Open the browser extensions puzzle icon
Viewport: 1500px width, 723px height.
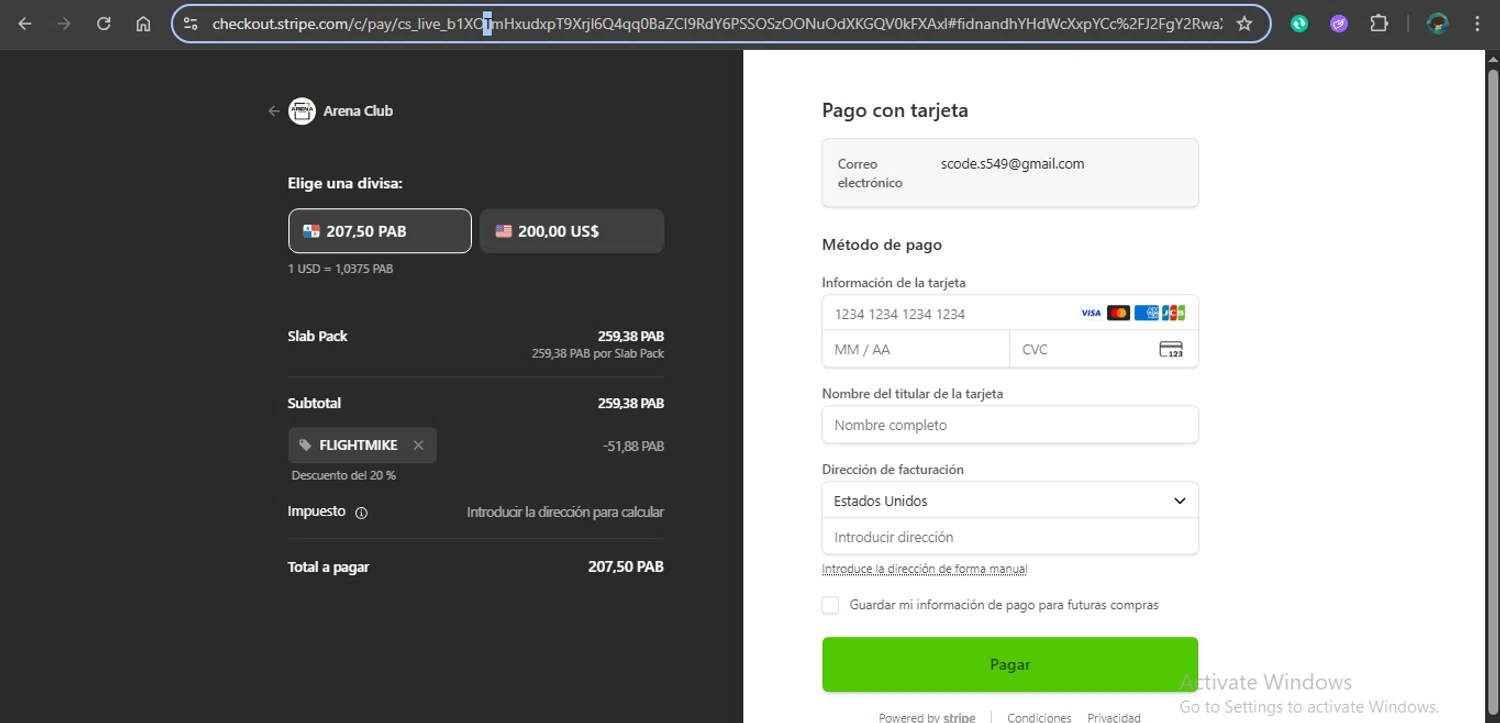coord(1379,24)
